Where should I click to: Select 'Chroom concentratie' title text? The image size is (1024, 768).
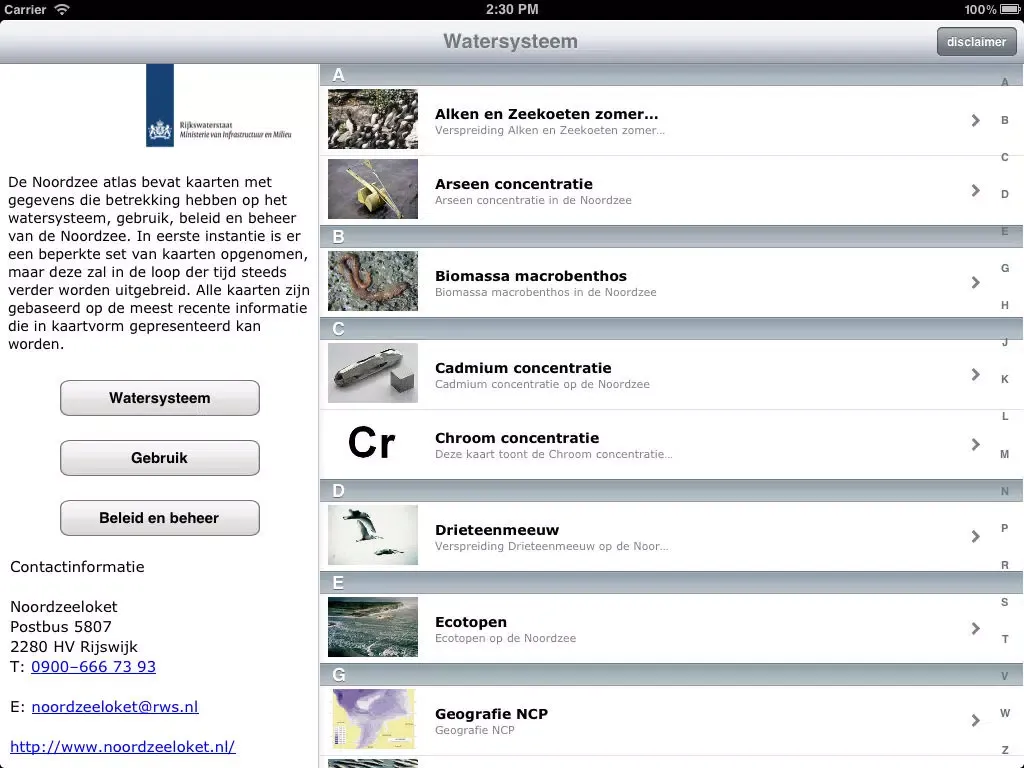(x=517, y=438)
